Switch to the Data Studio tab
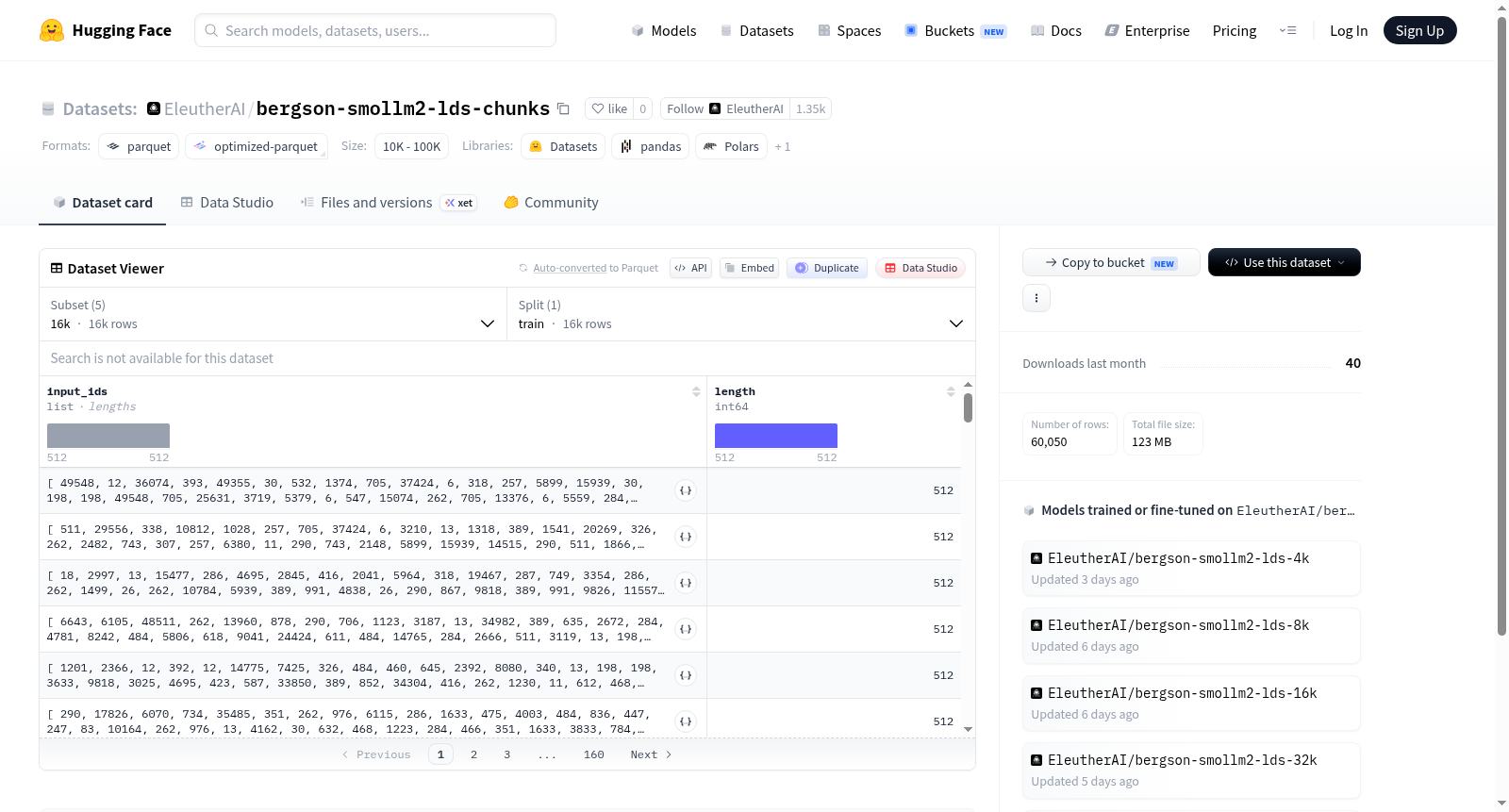This screenshot has height=812, width=1509. pos(227,203)
